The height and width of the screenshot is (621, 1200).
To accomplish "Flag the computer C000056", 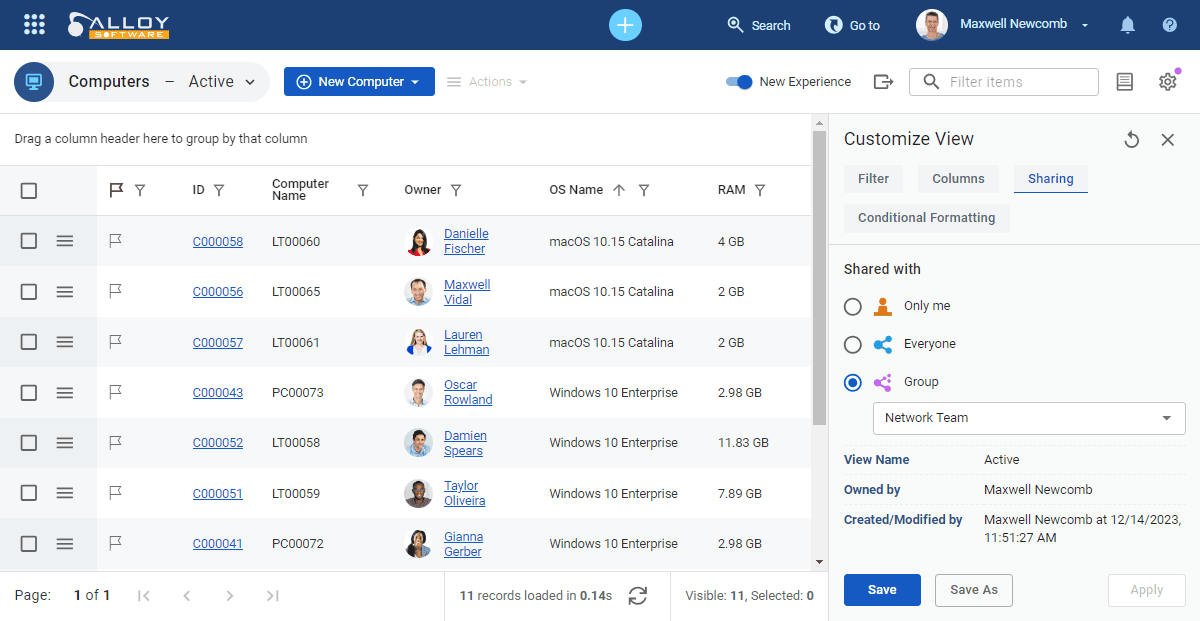I will (116, 291).
